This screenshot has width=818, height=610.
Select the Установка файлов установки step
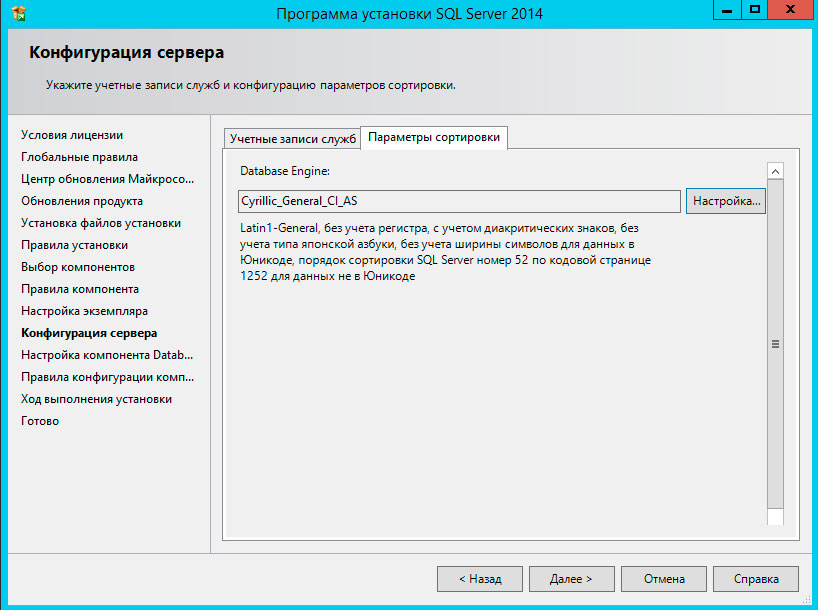(x=101, y=223)
